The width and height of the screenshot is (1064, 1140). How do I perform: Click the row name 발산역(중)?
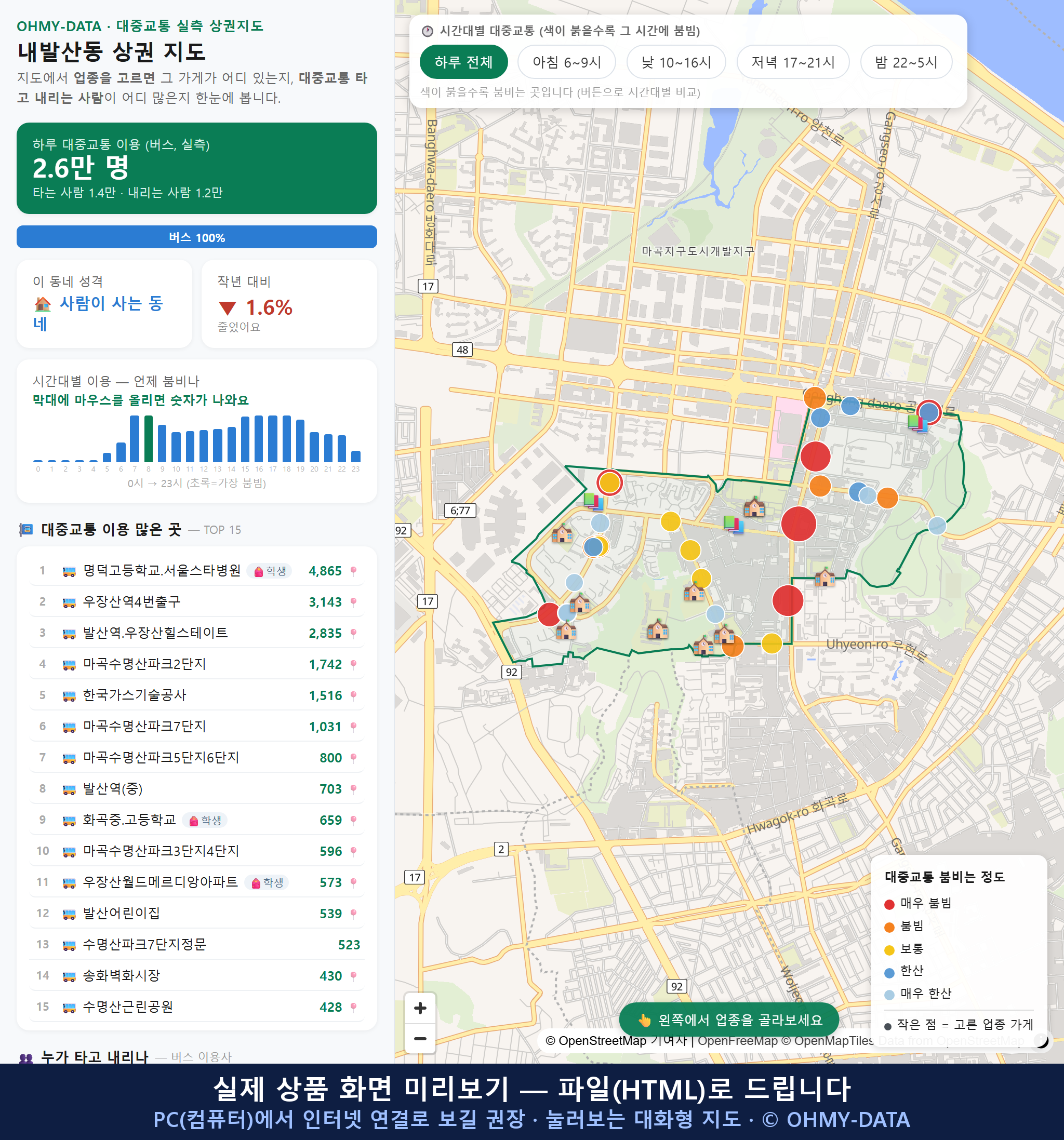click(x=113, y=788)
